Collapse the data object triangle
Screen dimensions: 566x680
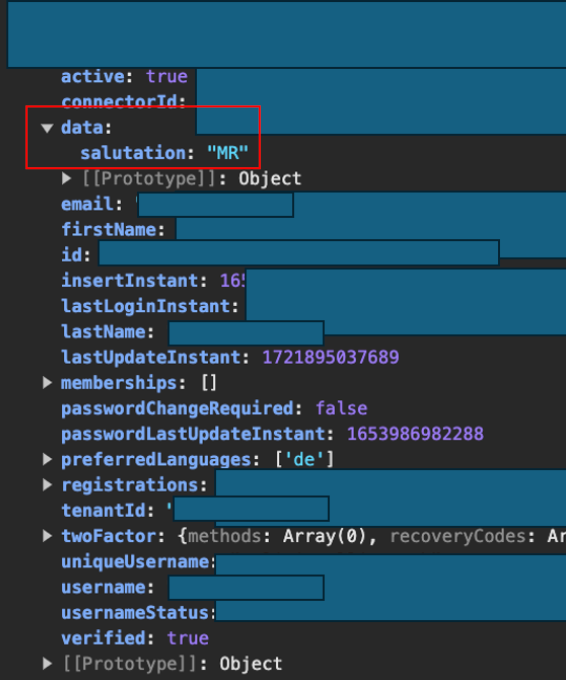[x=47, y=128]
